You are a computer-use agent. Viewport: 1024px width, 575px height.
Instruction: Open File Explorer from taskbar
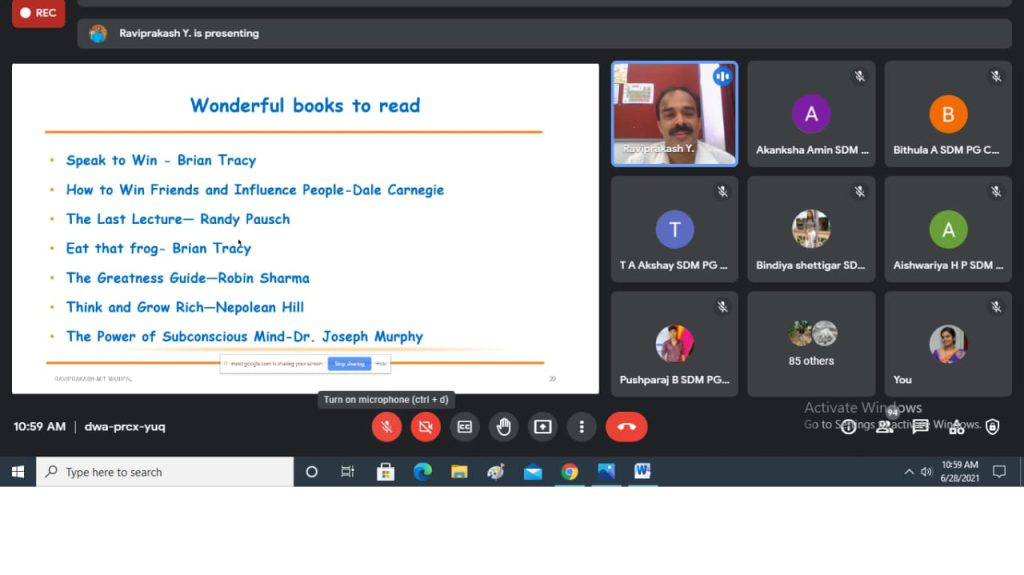[459, 472]
